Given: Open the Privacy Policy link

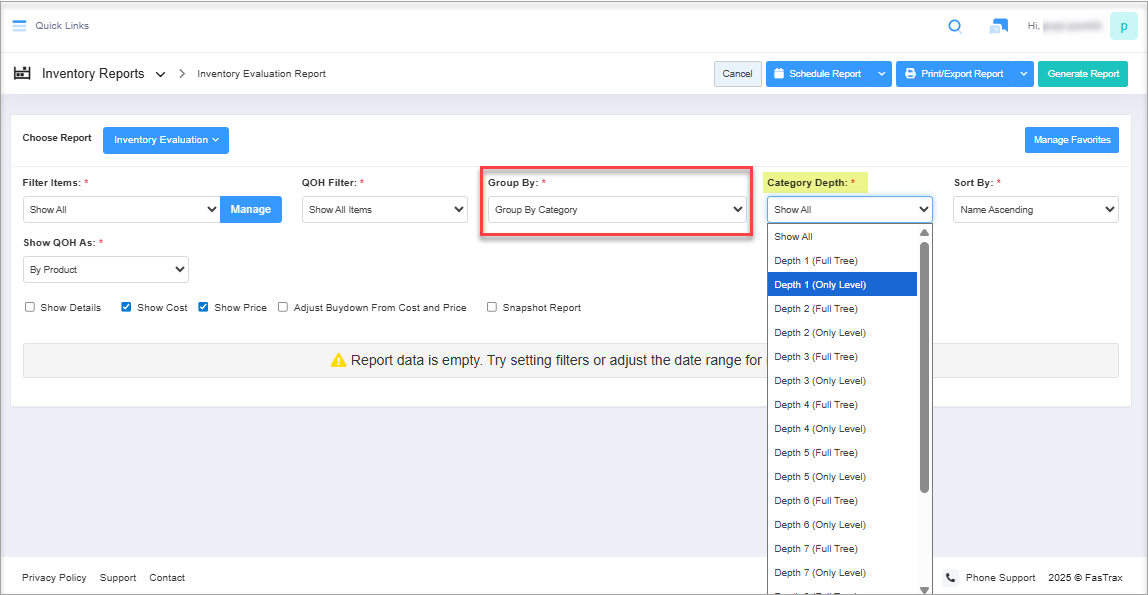Looking at the screenshot, I should tap(54, 578).
